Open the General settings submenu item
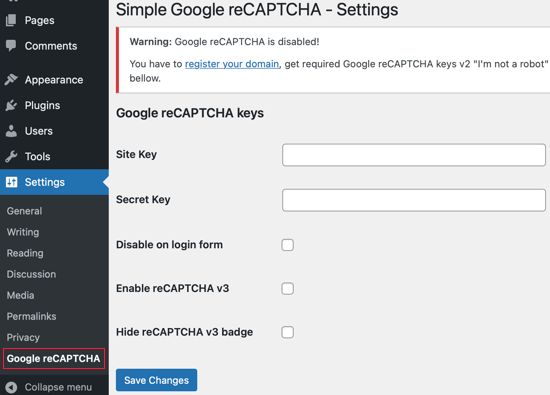Image resolution: width=550 pixels, height=395 pixels. tap(25, 211)
